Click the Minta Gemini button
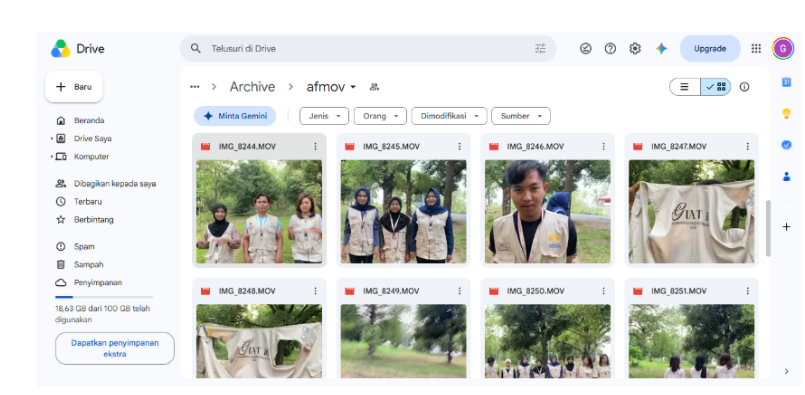Viewport: 805px width, 395px height. tap(235, 116)
